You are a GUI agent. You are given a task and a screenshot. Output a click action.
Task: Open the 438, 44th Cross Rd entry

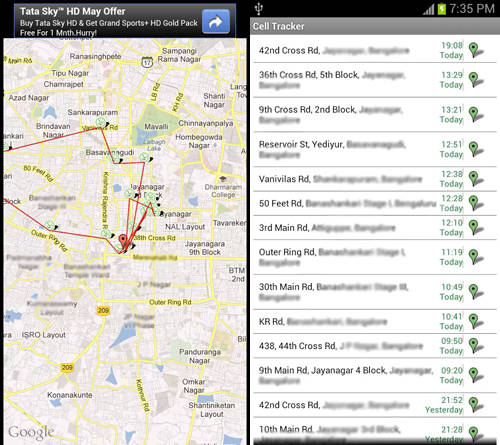point(375,346)
